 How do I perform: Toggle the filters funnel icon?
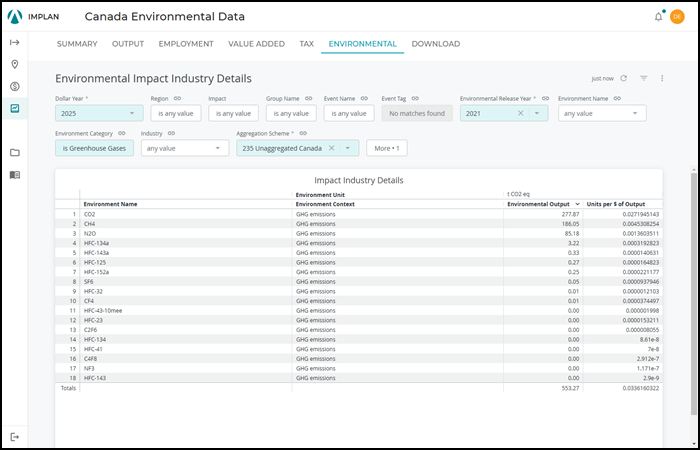(x=643, y=78)
